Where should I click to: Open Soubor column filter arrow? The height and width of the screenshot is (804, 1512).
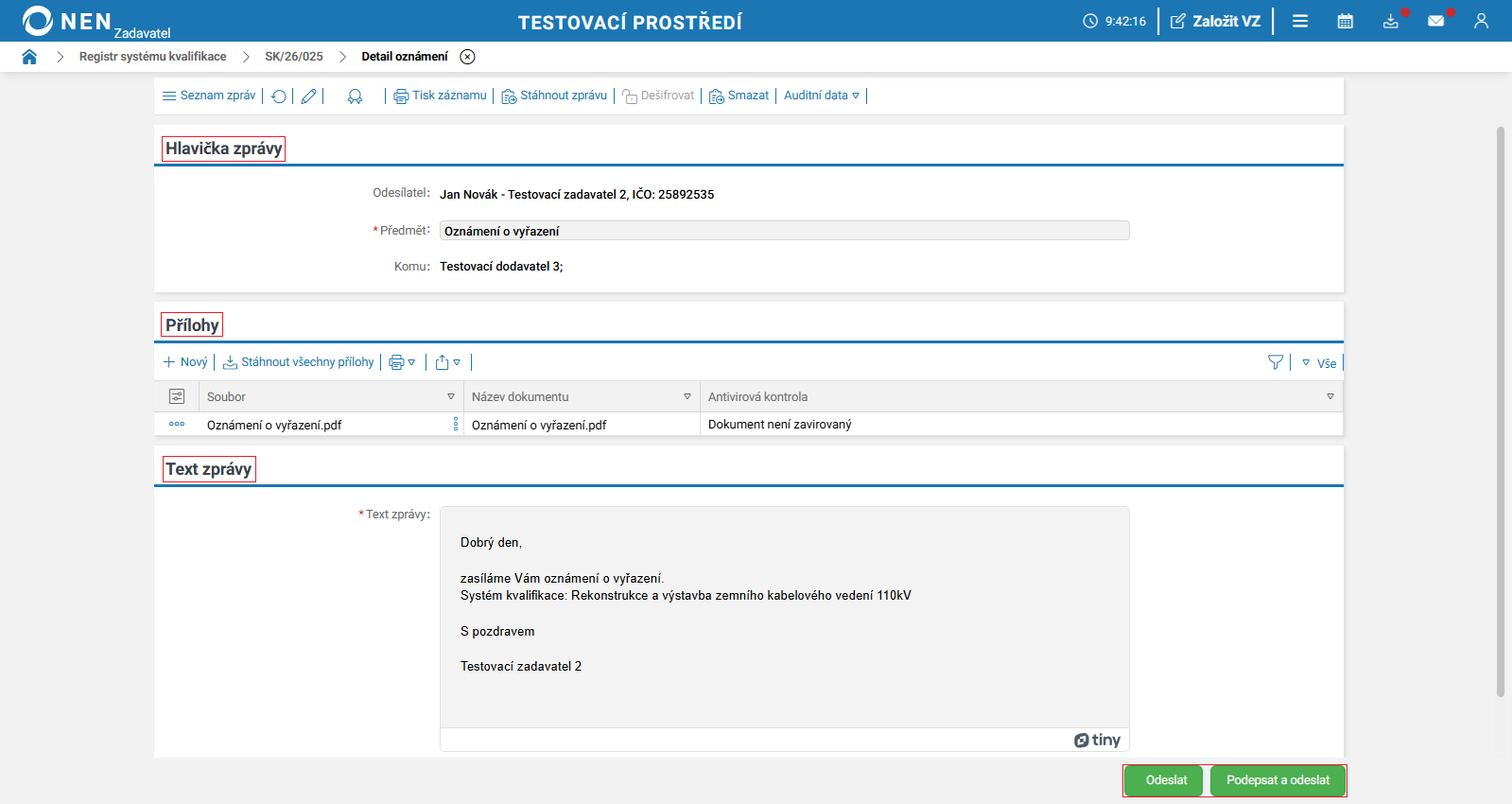(450, 397)
